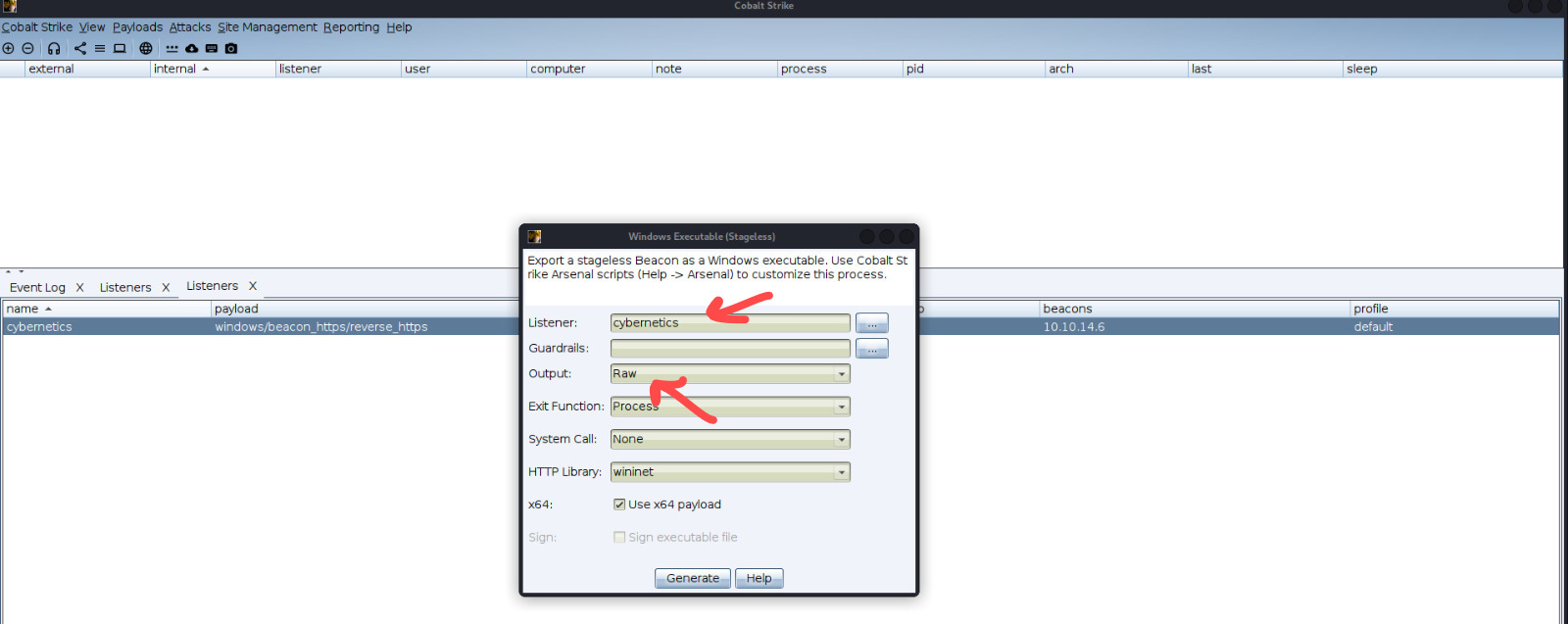Click Generate in the stageless dialog
The image size is (1568, 624).
click(x=693, y=578)
